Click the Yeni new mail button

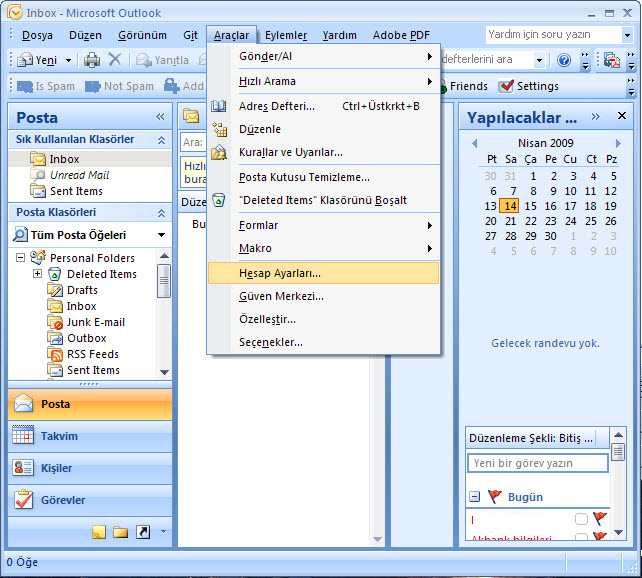(x=37, y=60)
